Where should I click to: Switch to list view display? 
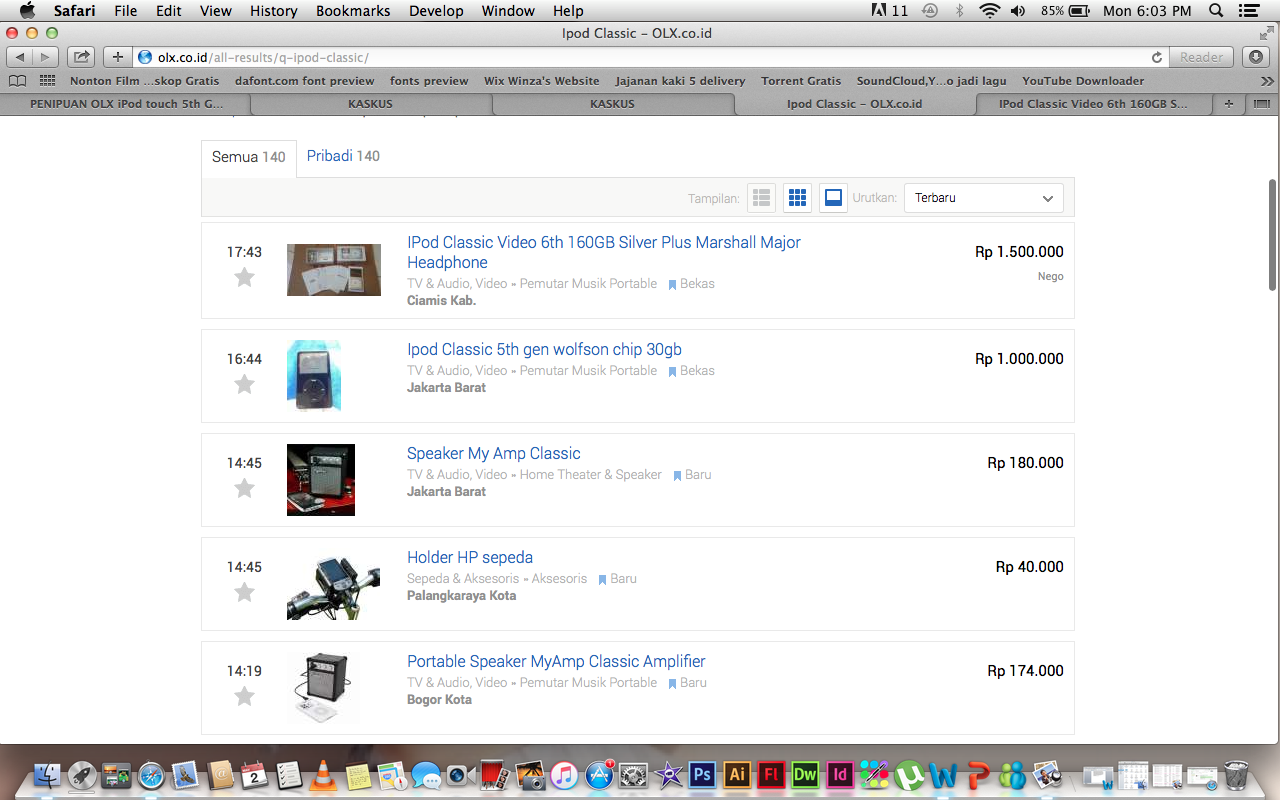pyautogui.click(x=762, y=198)
